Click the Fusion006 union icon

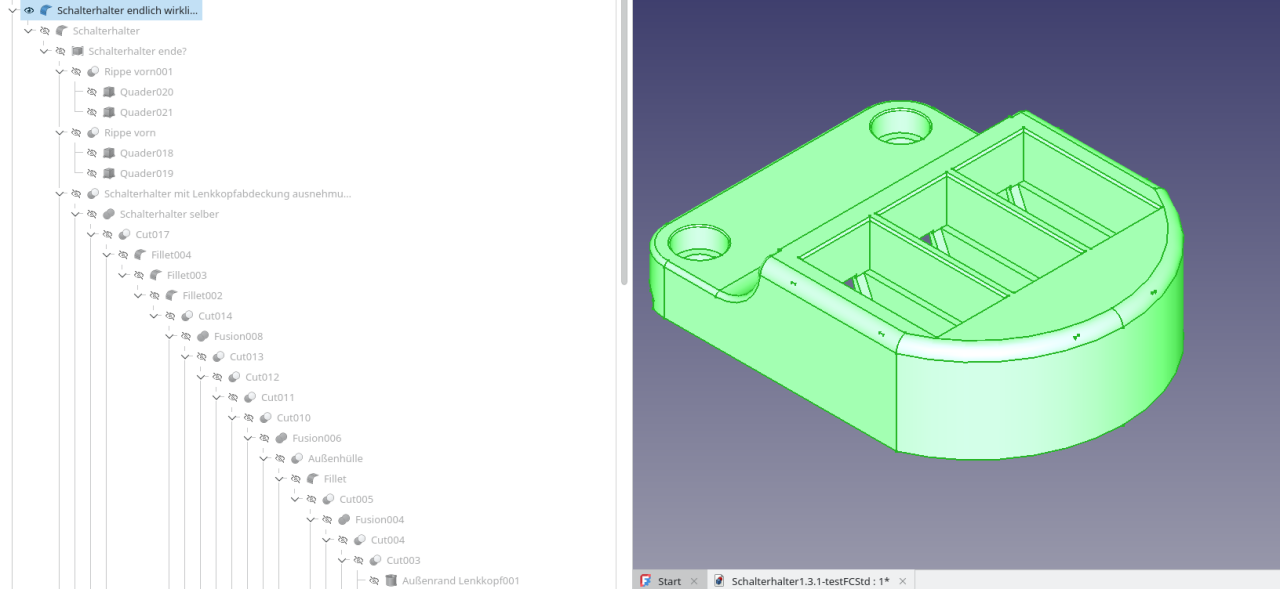281,438
